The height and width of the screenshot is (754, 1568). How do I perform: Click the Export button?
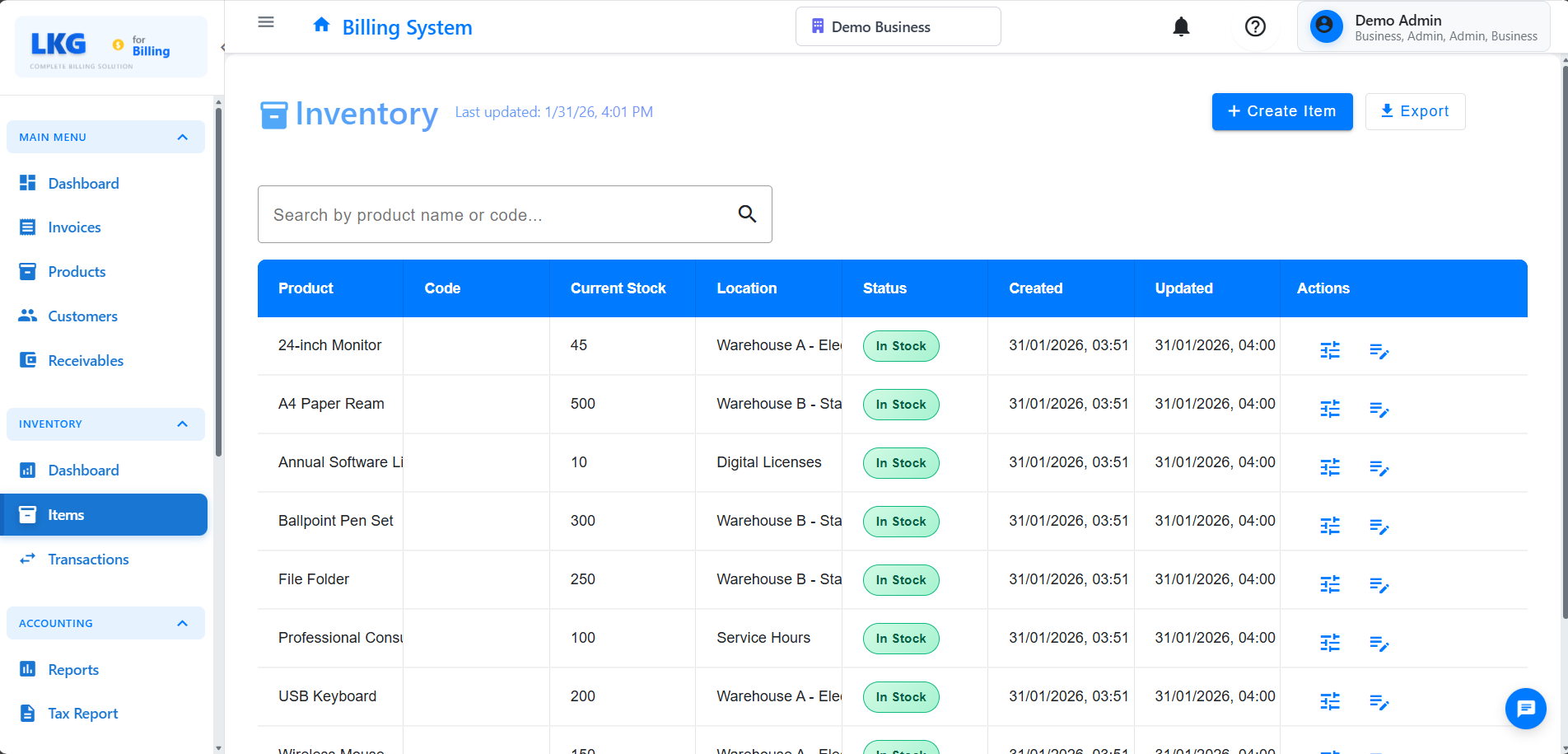click(1415, 111)
